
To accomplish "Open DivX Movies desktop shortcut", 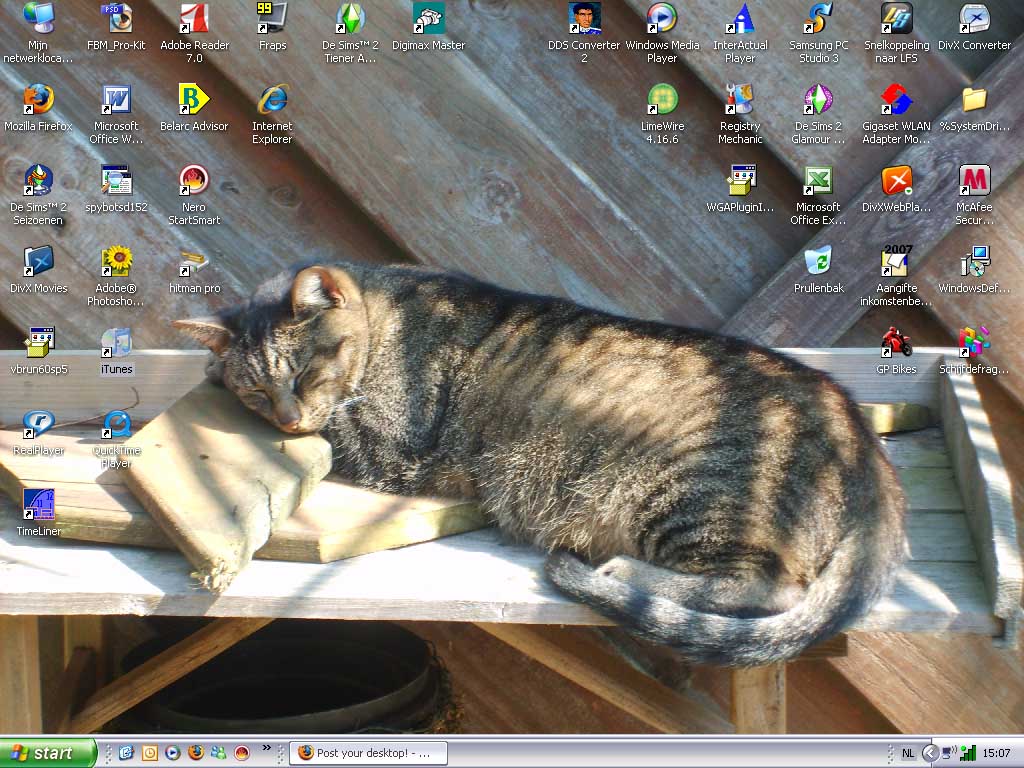I will pos(38,270).
